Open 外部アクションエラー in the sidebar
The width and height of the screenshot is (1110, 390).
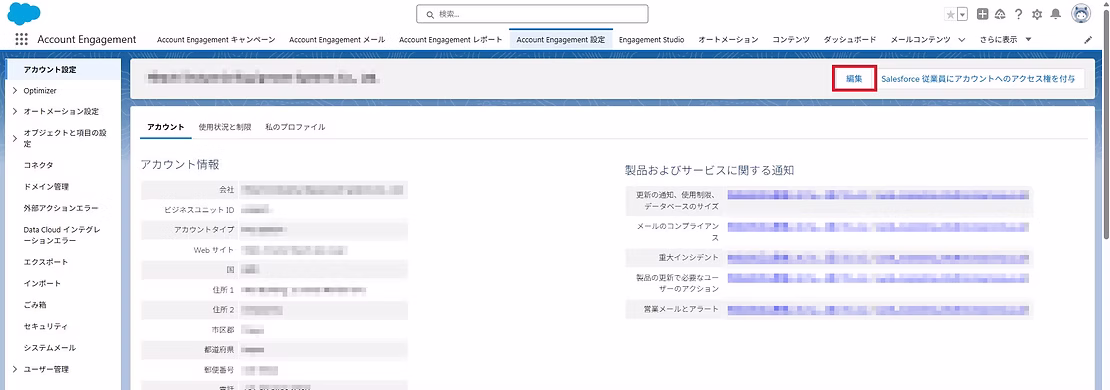tap(61, 208)
